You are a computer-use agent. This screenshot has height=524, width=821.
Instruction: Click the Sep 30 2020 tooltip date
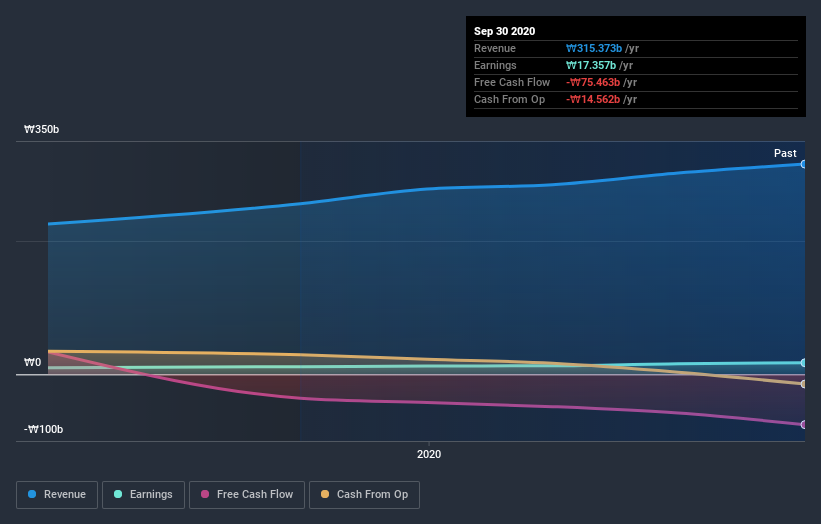[x=505, y=31]
